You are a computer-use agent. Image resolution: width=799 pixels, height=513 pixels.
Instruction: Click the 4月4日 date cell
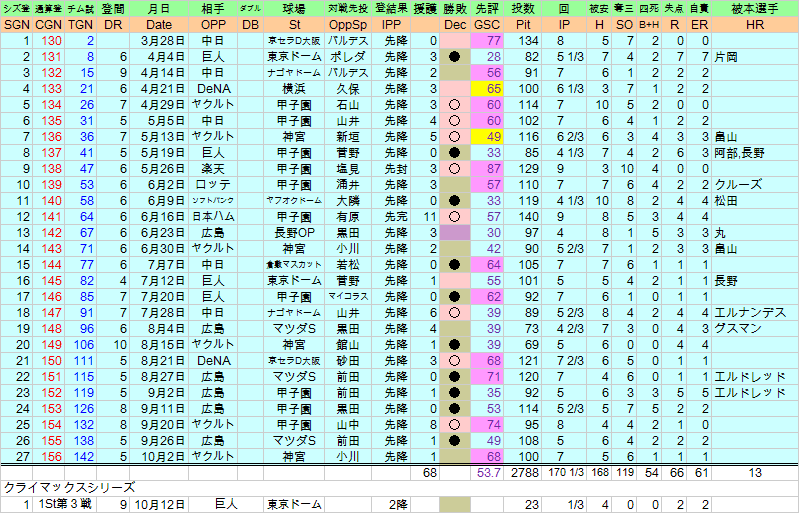click(x=158, y=57)
